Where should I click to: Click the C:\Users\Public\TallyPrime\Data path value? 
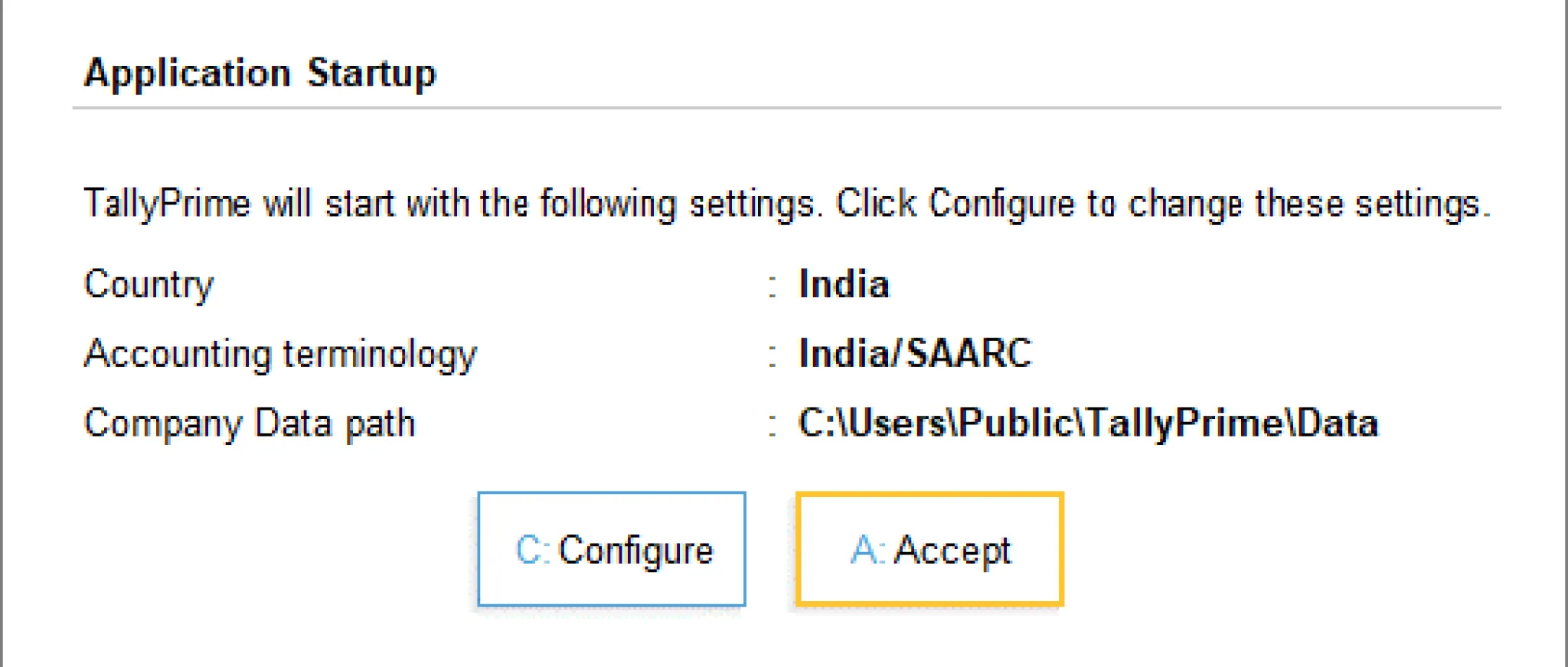point(1088,423)
